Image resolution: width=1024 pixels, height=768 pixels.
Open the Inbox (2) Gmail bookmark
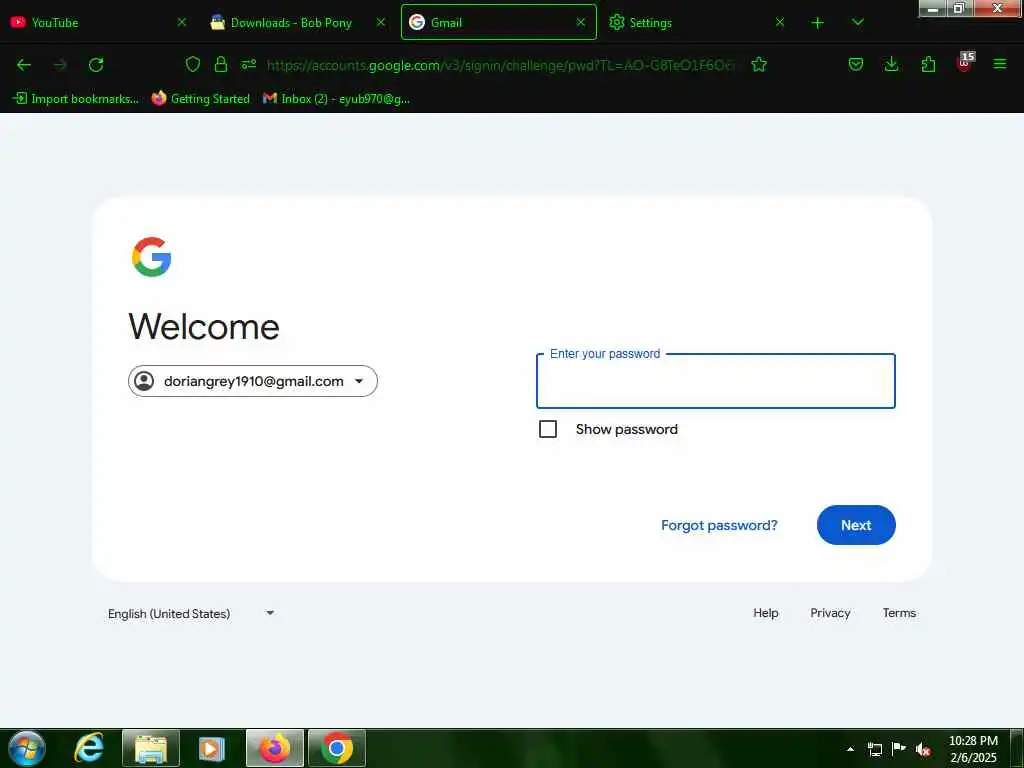tap(336, 99)
